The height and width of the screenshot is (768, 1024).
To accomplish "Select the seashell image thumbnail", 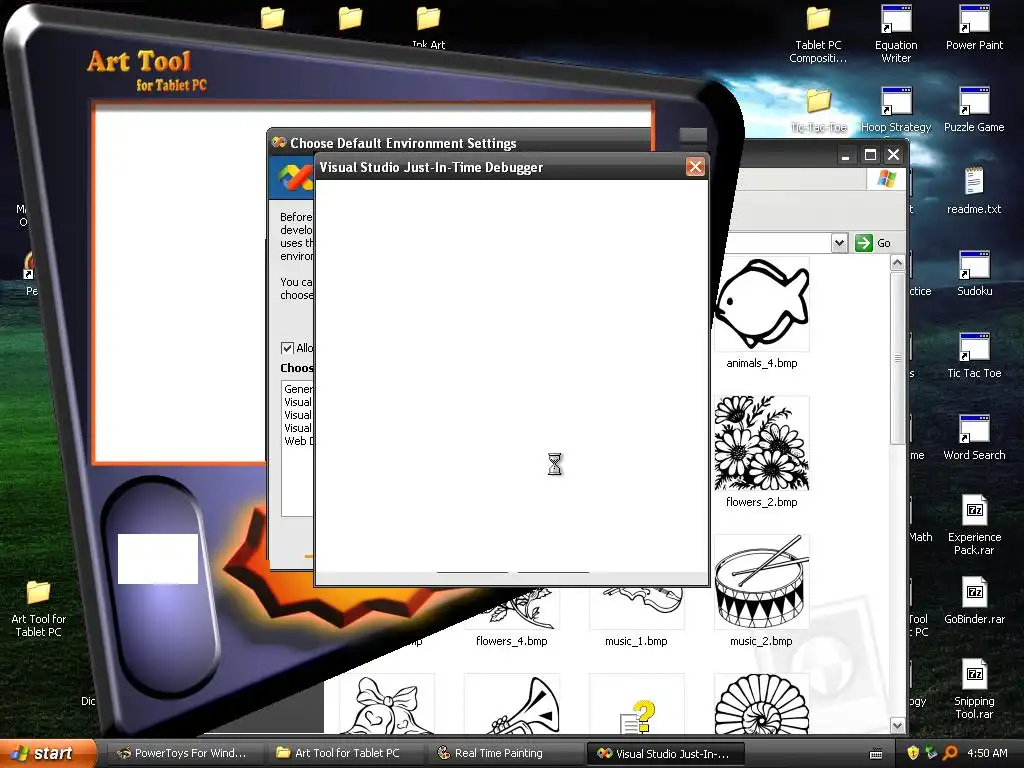I will click(761, 704).
